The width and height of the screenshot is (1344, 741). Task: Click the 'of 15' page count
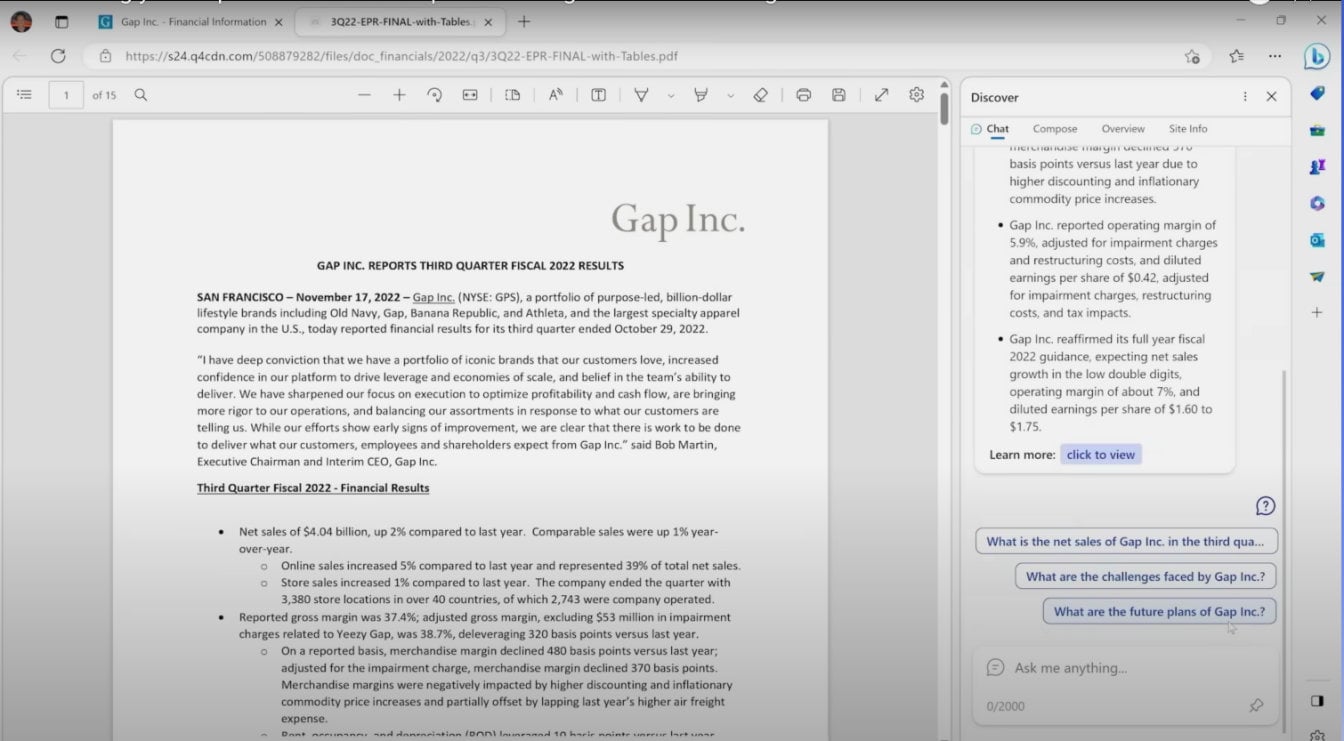pos(104,95)
